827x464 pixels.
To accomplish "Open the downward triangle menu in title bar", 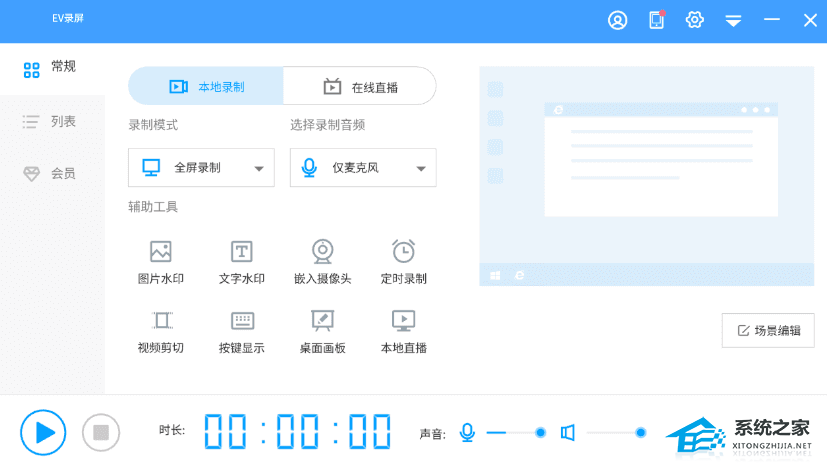I will 733,21.
